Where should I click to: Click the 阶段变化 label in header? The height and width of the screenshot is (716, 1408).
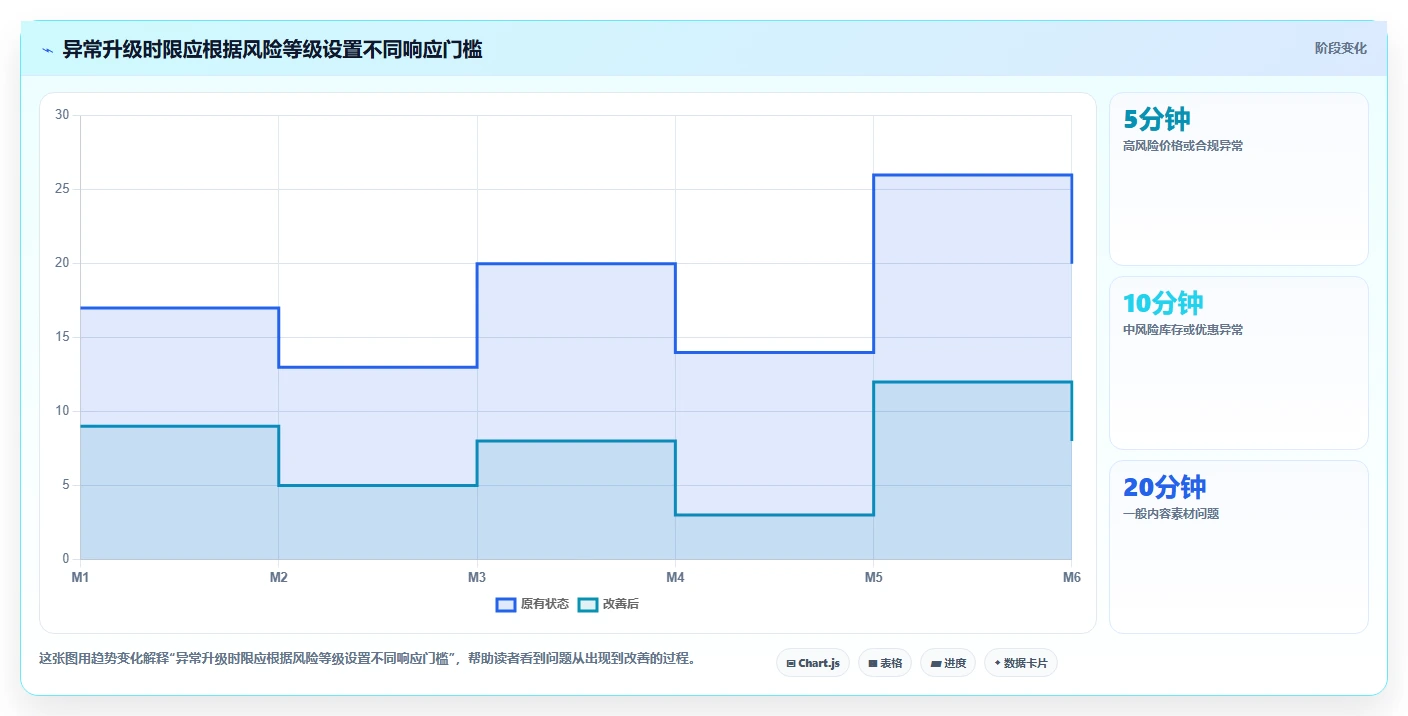pyautogui.click(x=1340, y=48)
